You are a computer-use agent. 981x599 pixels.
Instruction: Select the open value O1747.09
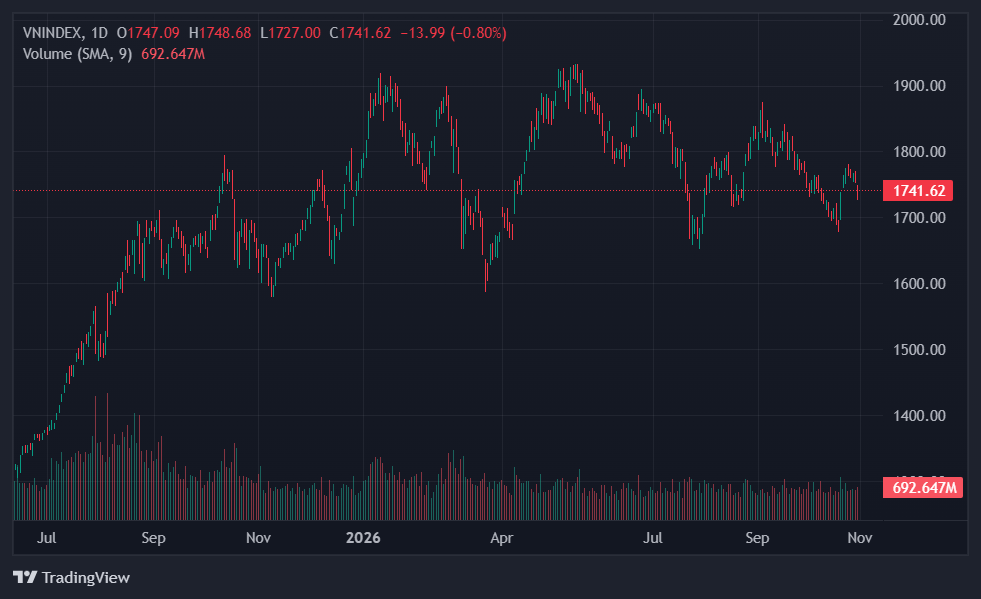148,33
